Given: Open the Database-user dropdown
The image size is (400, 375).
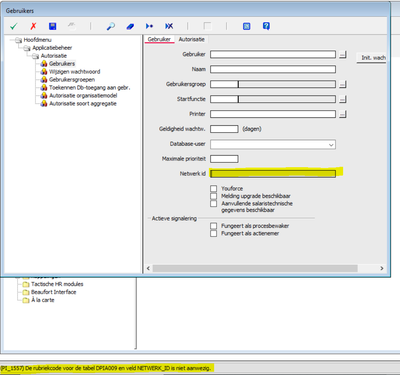Looking at the screenshot, I should tap(331, 145).
